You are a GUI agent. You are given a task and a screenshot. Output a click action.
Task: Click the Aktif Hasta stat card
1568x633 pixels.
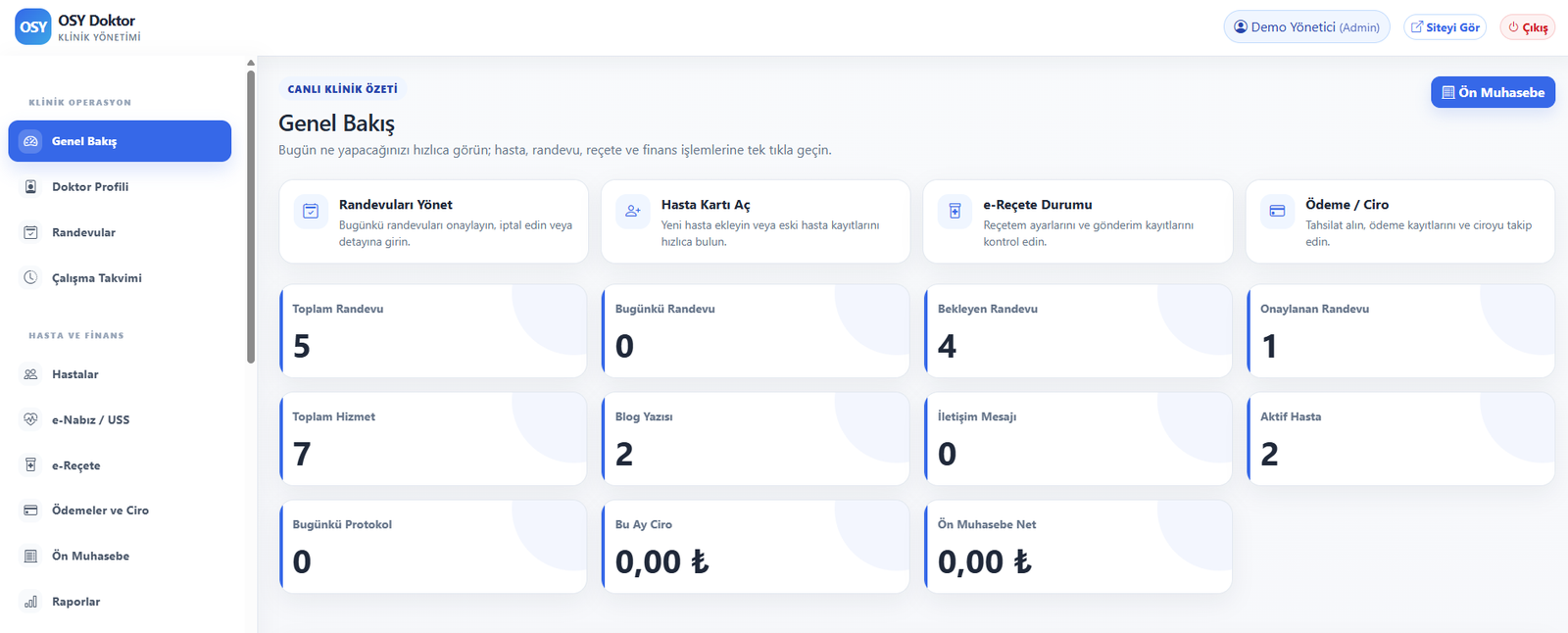click(1400, 439)
